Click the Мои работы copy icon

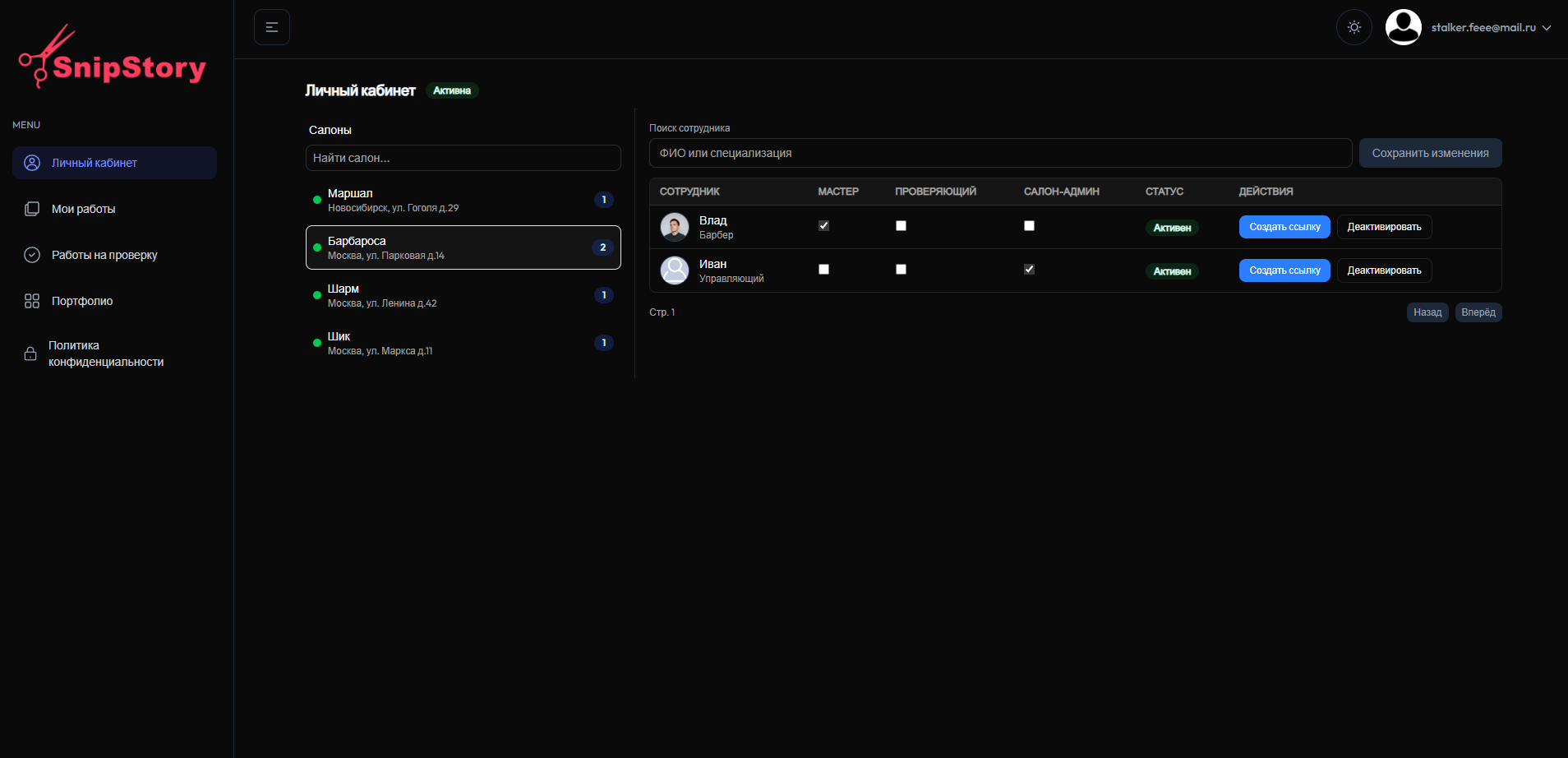click(x=32, y=209)
